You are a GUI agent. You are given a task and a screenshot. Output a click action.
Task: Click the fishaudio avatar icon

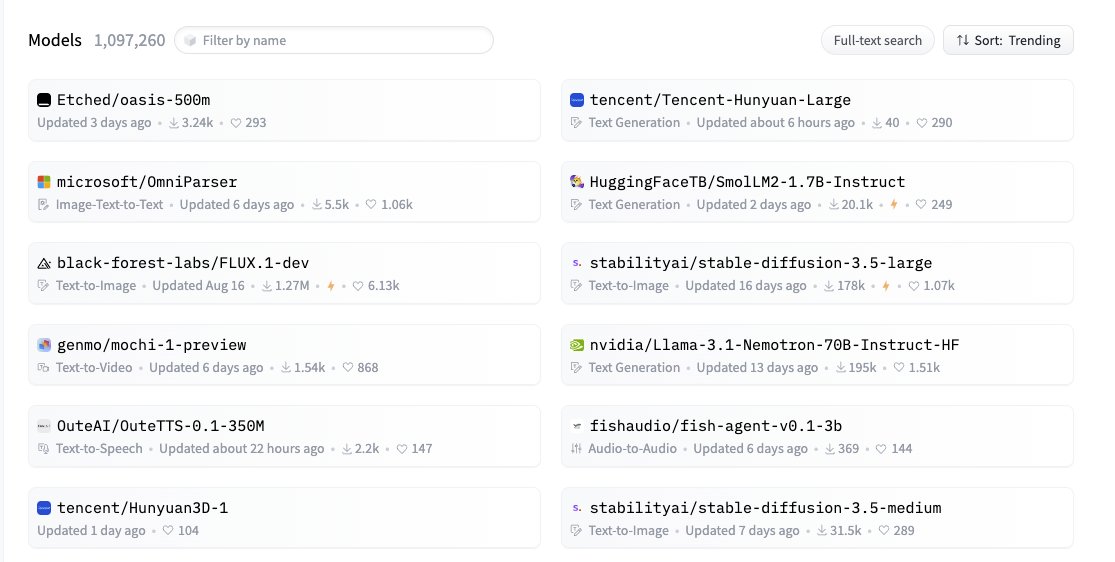click(577, 426)
